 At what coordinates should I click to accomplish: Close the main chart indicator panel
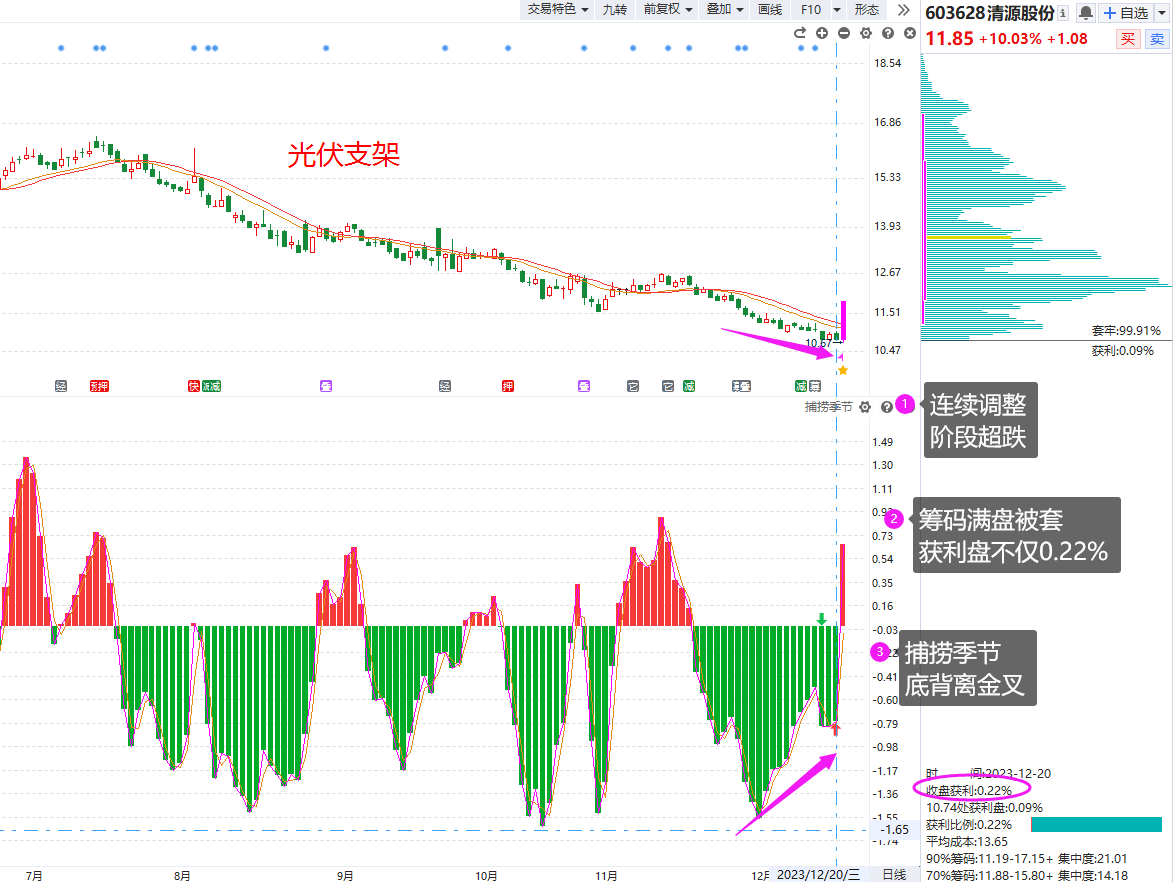910,33
